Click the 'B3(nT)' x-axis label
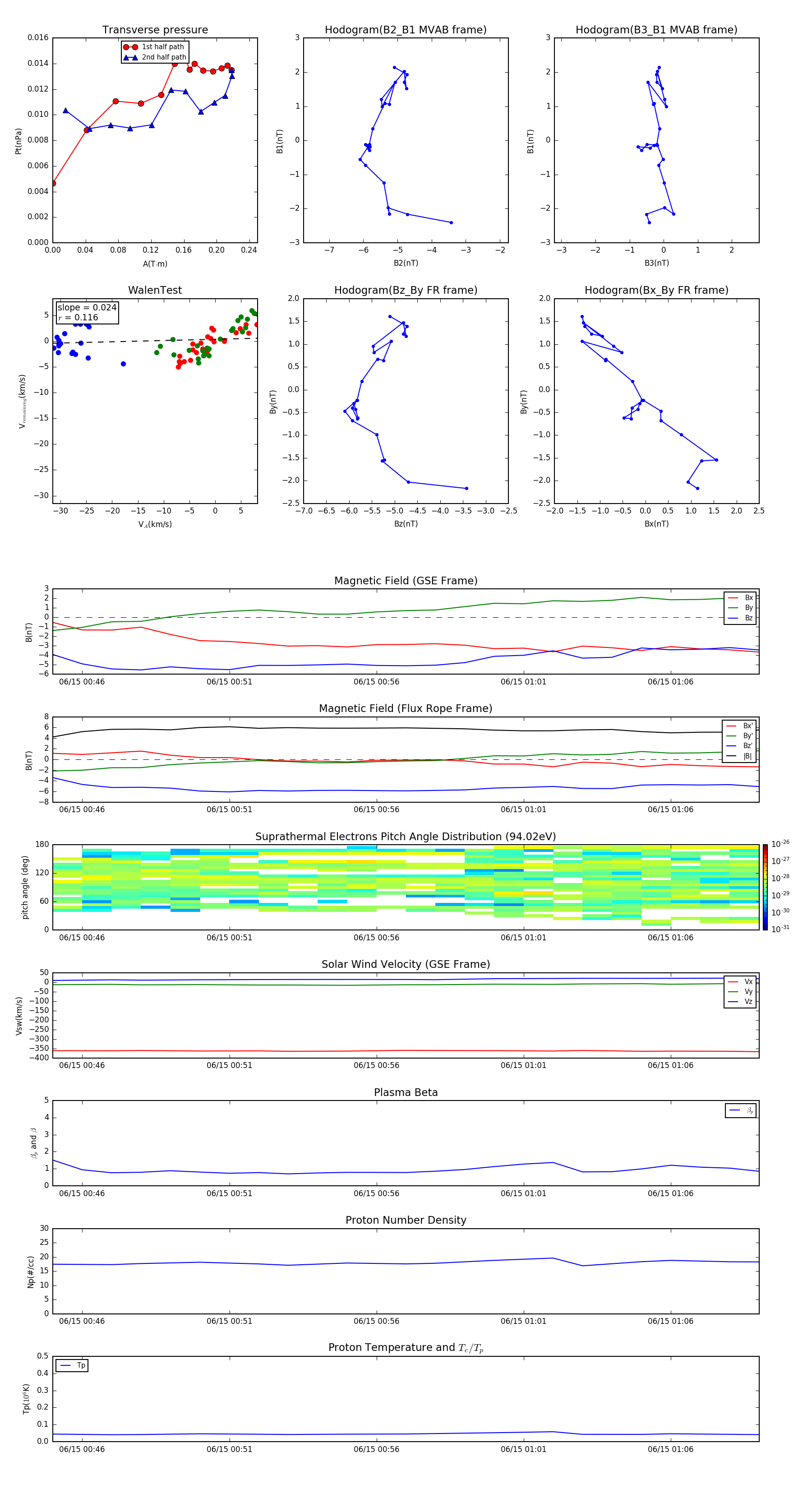Image resolution: width=812 pixels, height=1489 pixels. (x=656, y=263)
